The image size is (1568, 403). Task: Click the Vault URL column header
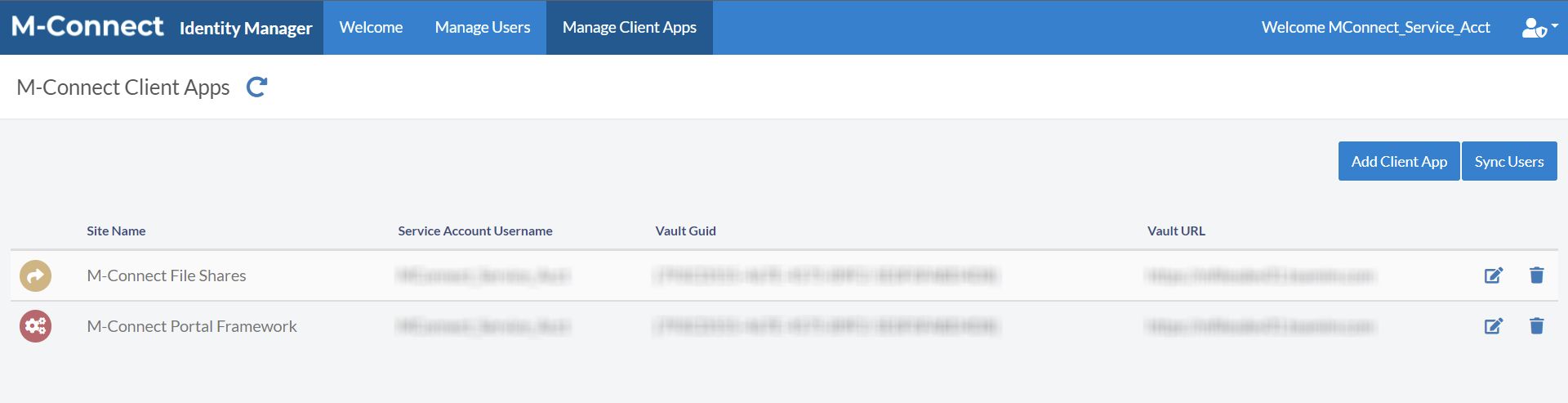coord(1176,231)
